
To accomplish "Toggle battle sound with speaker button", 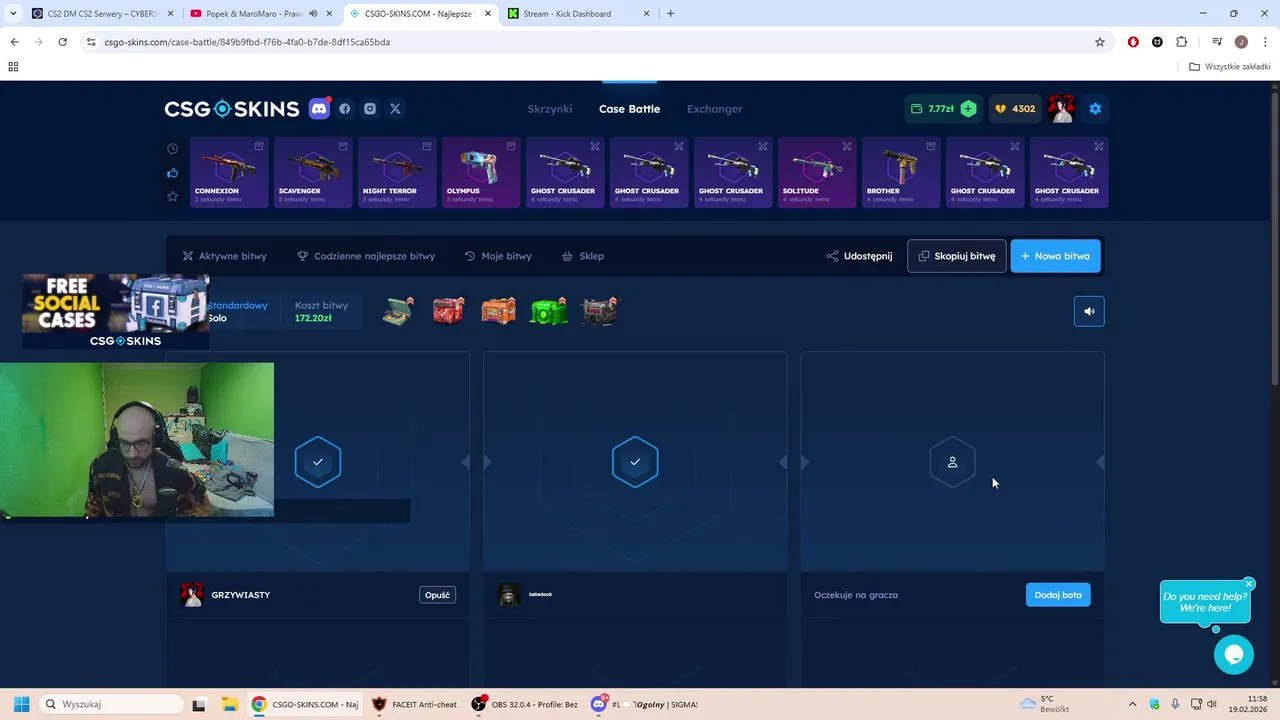I will point(1089,311).
